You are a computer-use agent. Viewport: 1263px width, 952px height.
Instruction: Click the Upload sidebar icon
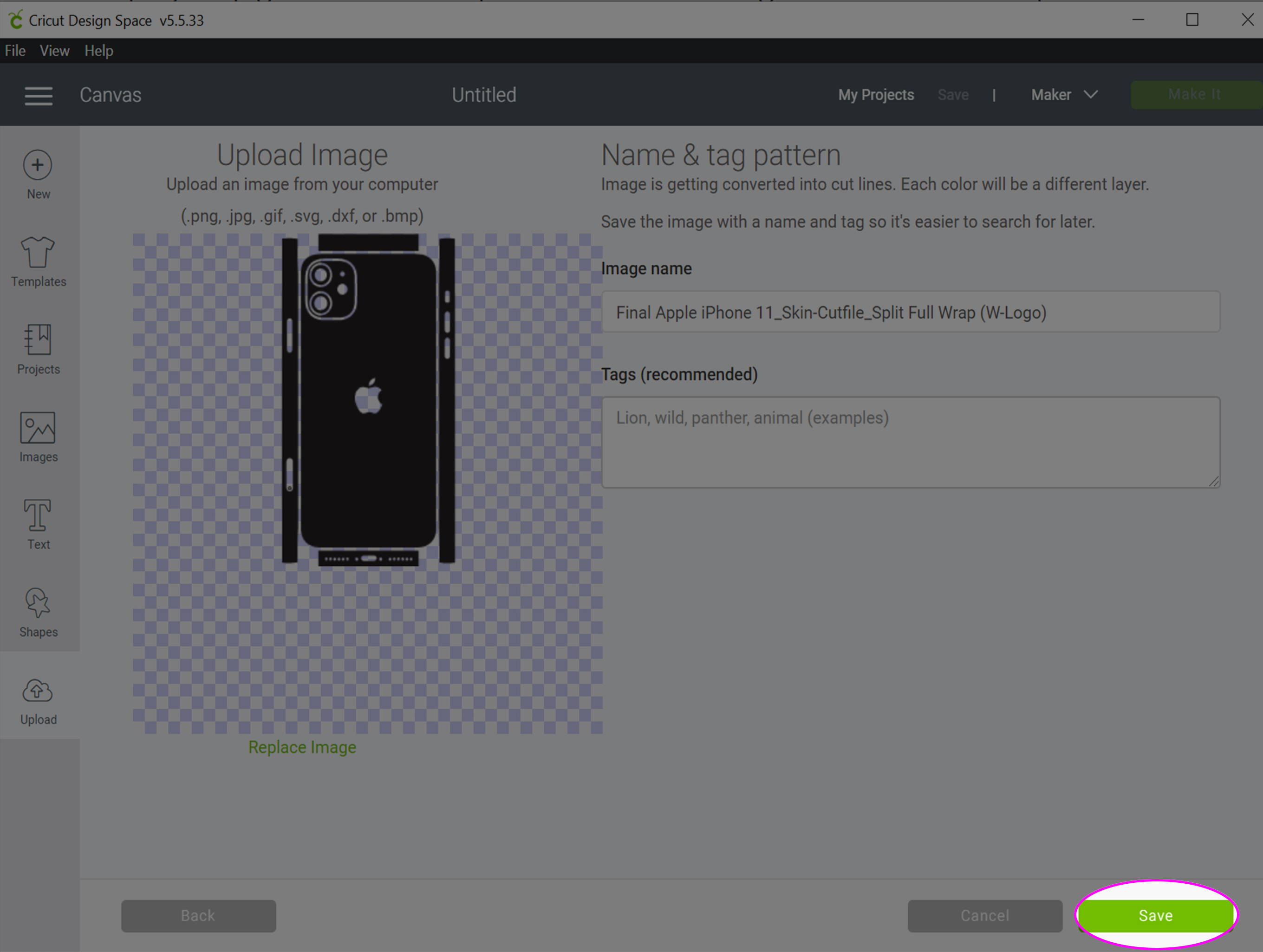pyautogui.click(x=38, y=701)
